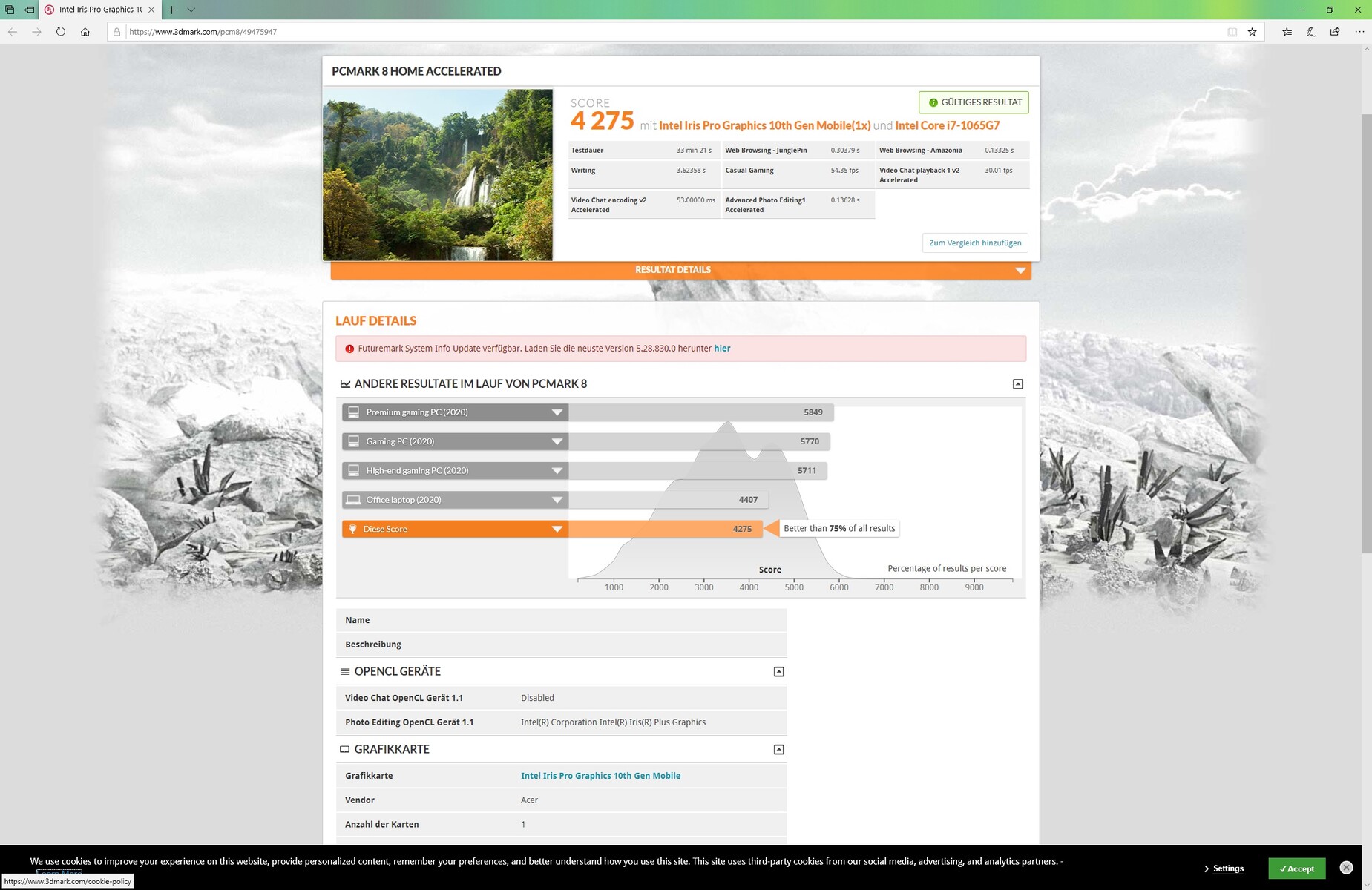Expand Gaming PC (2020) dropdown

557,441
